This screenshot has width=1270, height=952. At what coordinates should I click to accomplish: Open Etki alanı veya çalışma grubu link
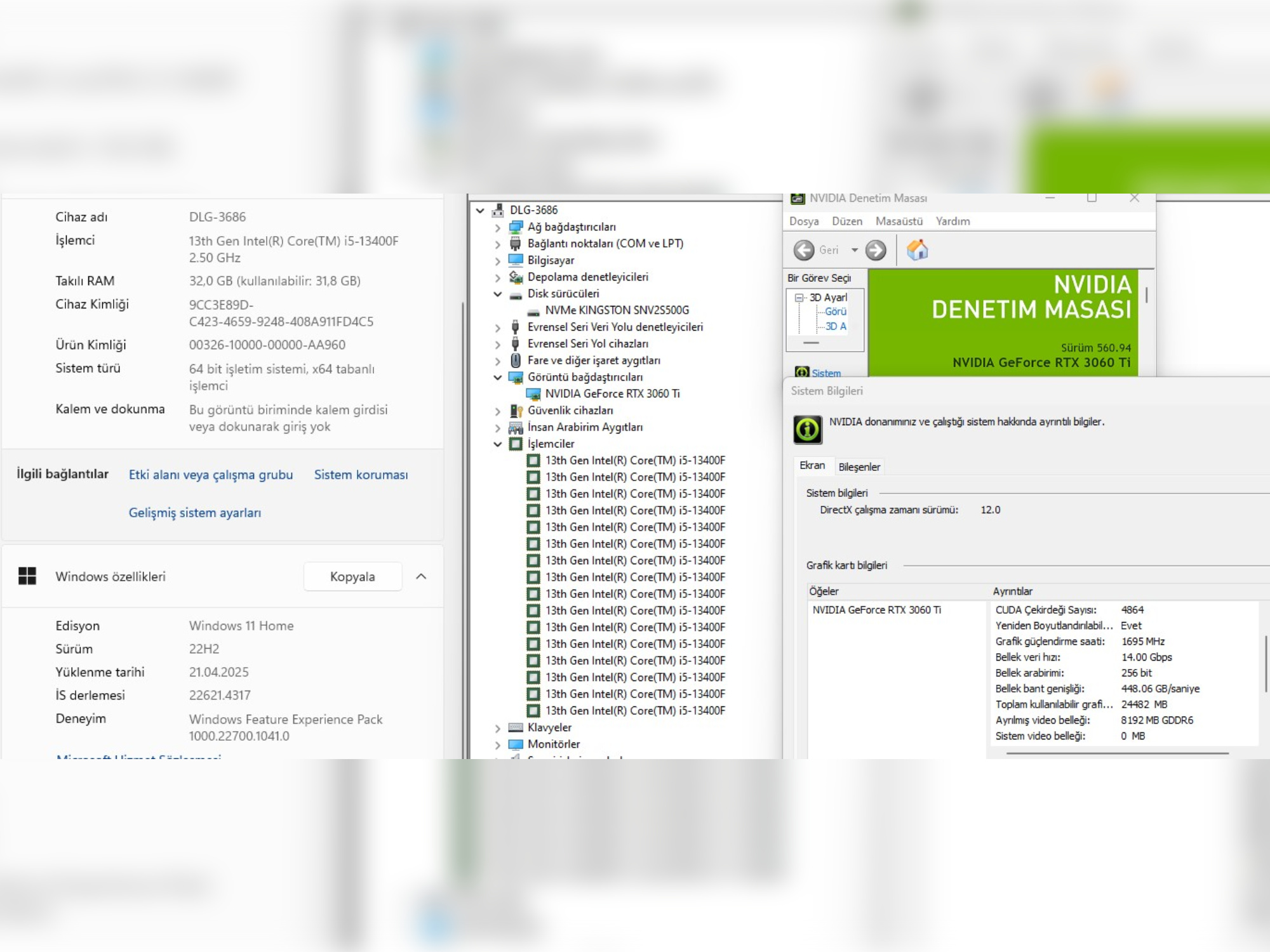tap(211, 475)
